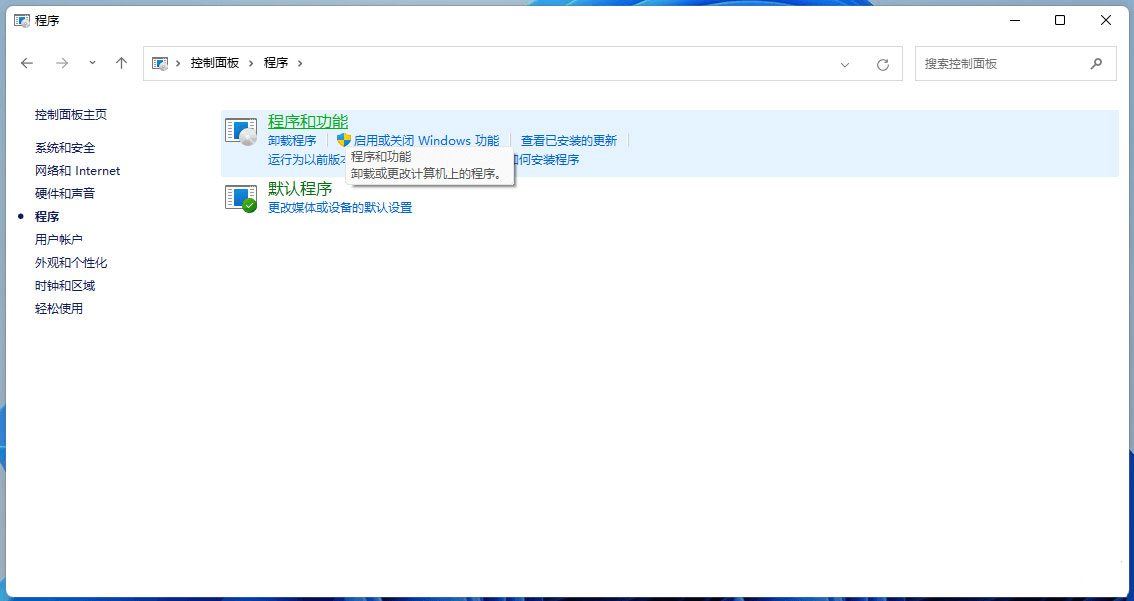Click 更改媒体或设备的默认设置 link

pos(340,208)
